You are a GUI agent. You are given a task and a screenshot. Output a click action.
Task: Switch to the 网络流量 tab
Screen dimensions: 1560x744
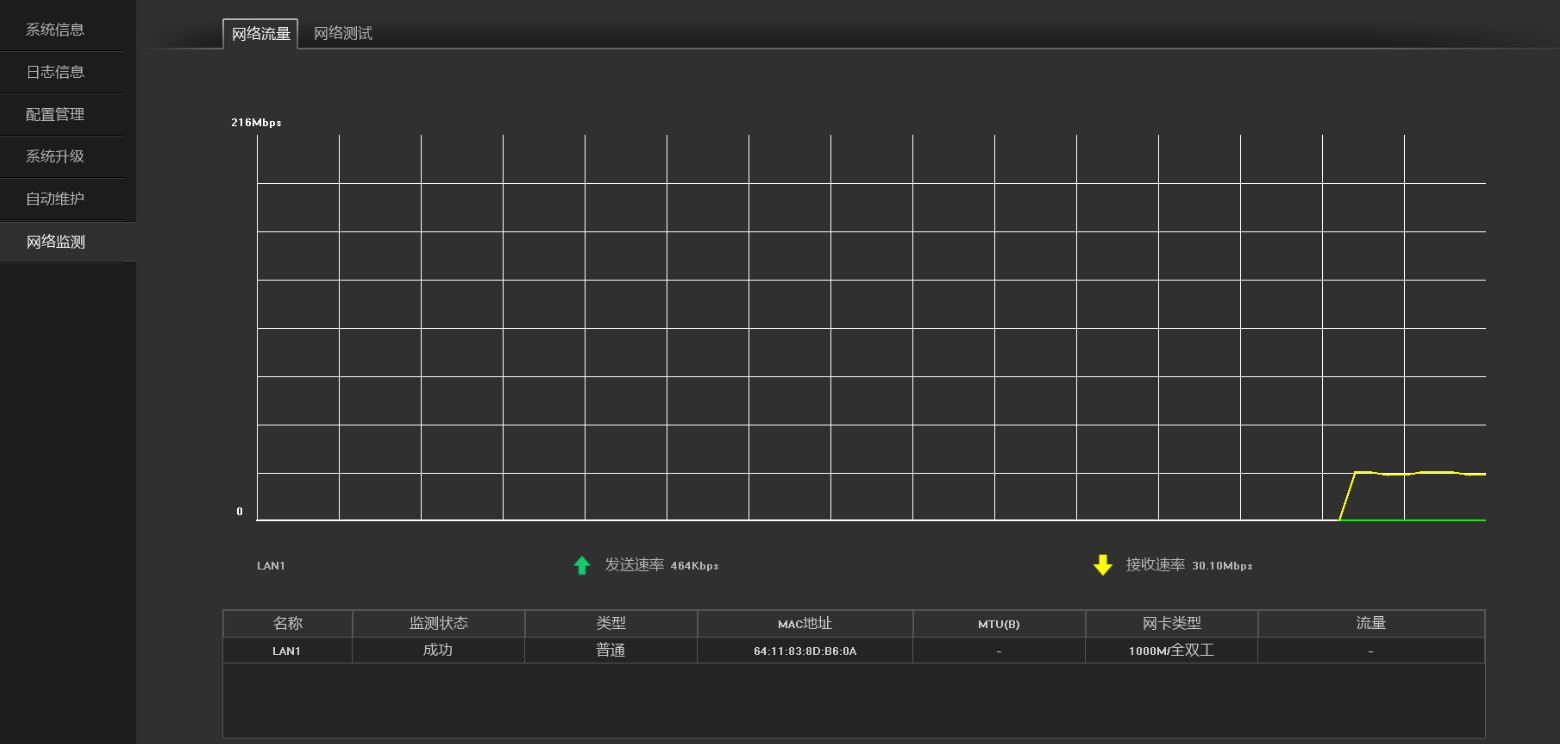pyautogui.click(x=260, y=33)
